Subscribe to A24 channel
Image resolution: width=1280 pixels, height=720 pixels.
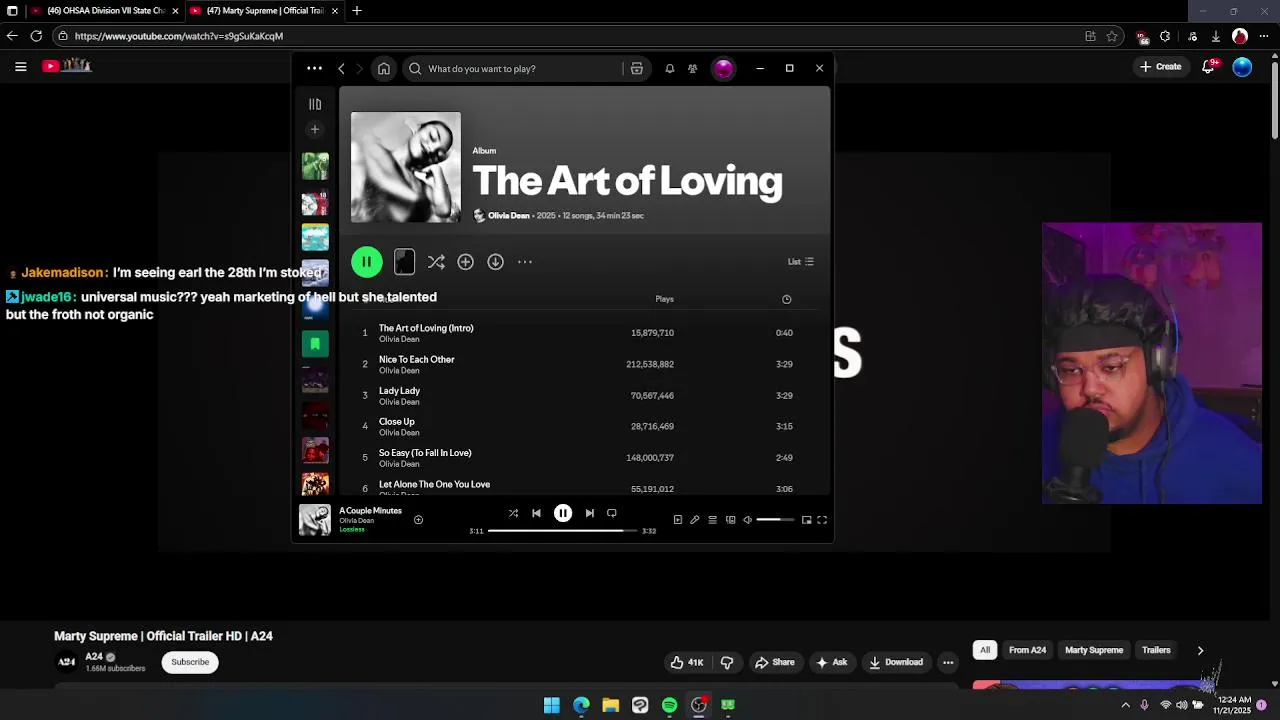[x=190, y=662]
